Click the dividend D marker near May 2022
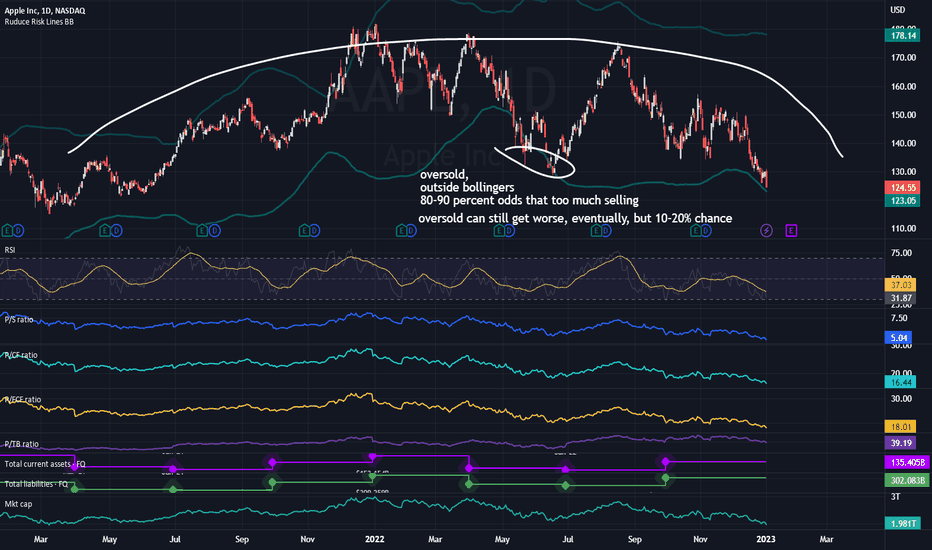This screenshot has height=550, width=932. [x=510, y=230]
